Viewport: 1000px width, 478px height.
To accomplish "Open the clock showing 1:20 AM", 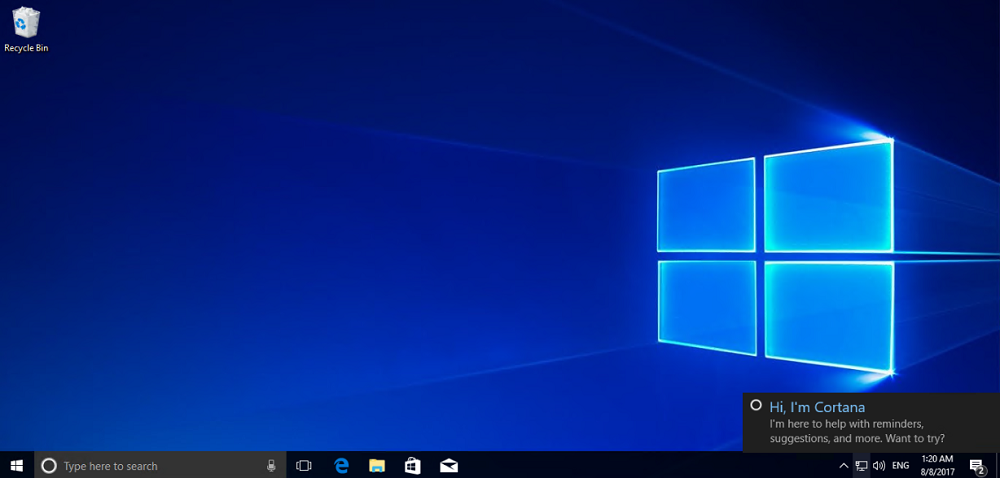I will coord(938,466).
